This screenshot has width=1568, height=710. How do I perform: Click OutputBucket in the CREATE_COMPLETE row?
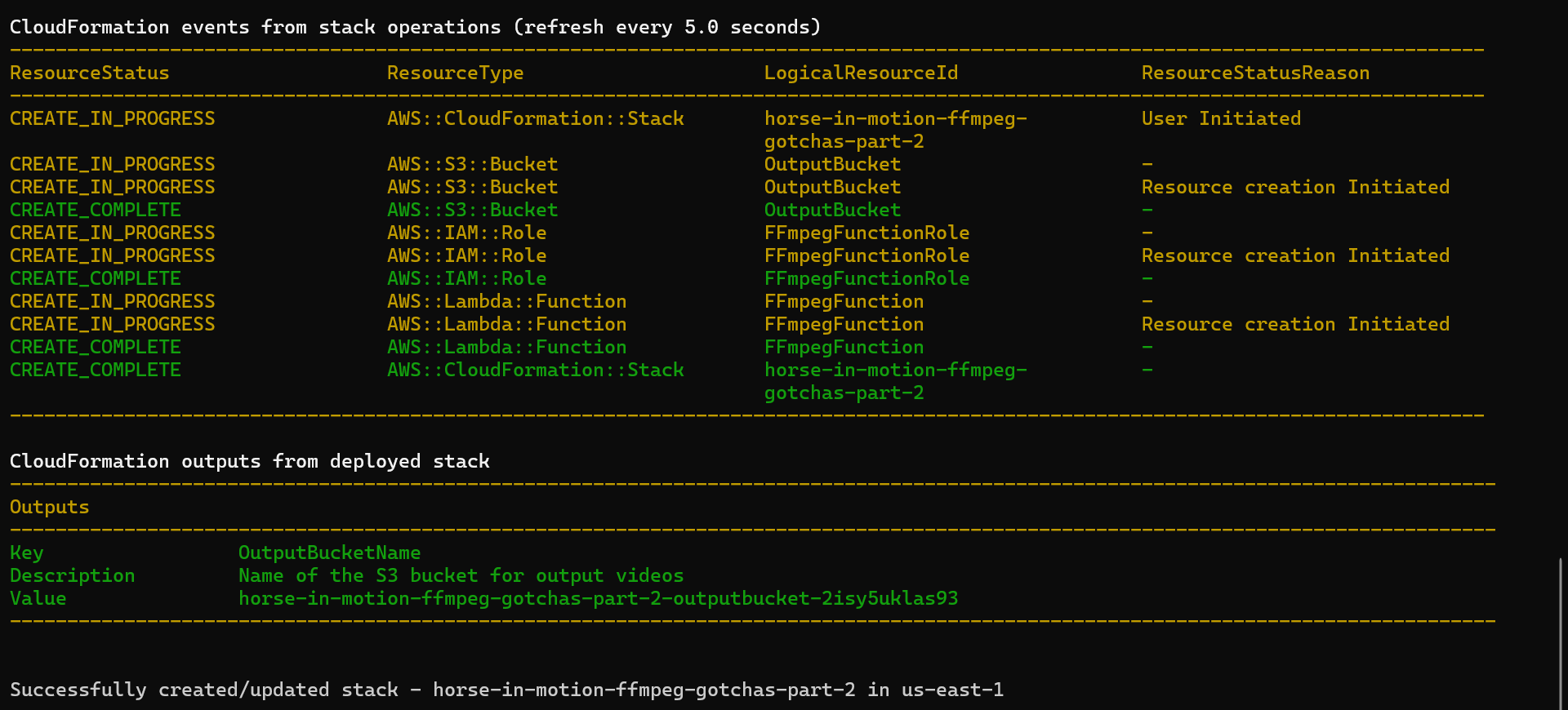tap(832, 211)
